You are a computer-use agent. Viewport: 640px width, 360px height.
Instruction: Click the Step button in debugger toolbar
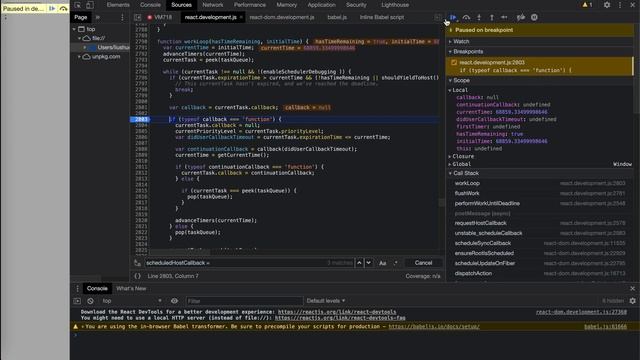504,17
